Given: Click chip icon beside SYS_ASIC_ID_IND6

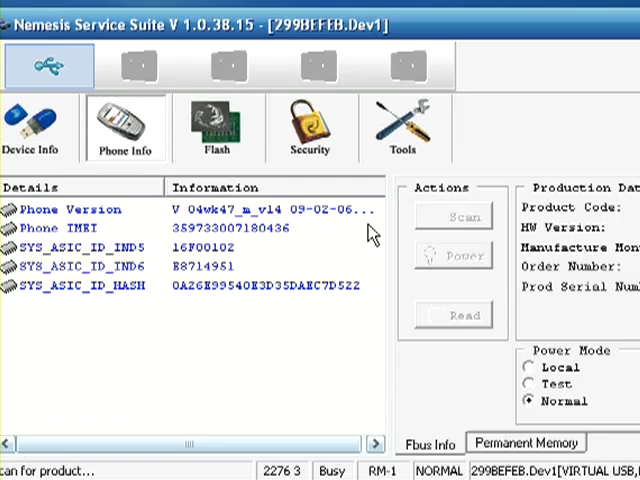Looking at the screenshot, I should coord(9,267).
